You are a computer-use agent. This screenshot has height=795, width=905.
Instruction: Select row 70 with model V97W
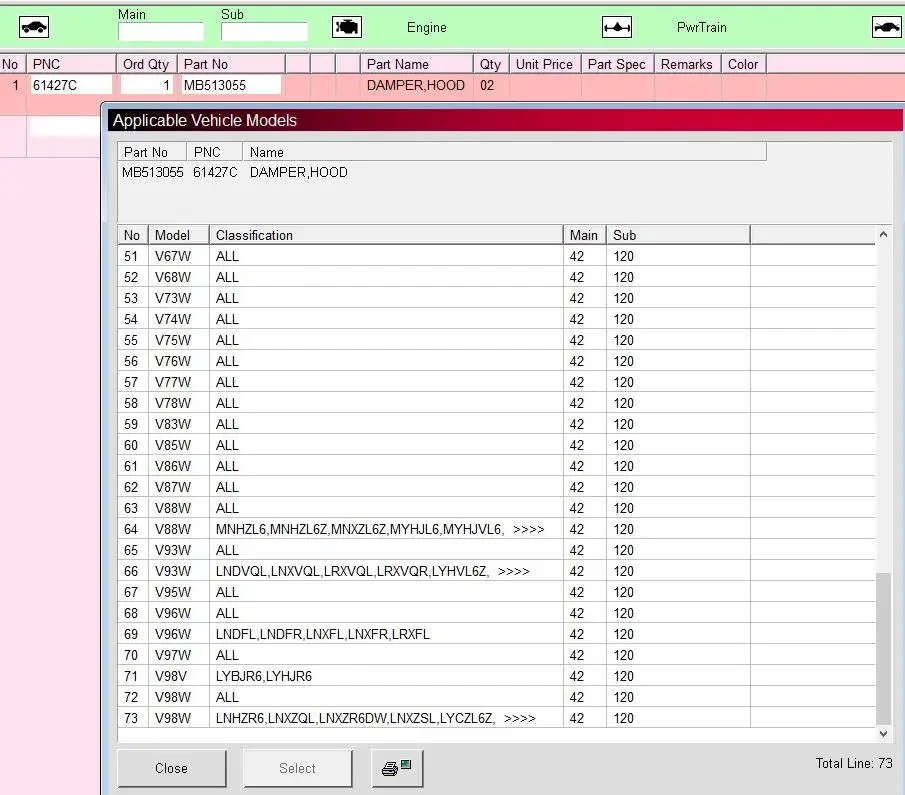[496, 655]
